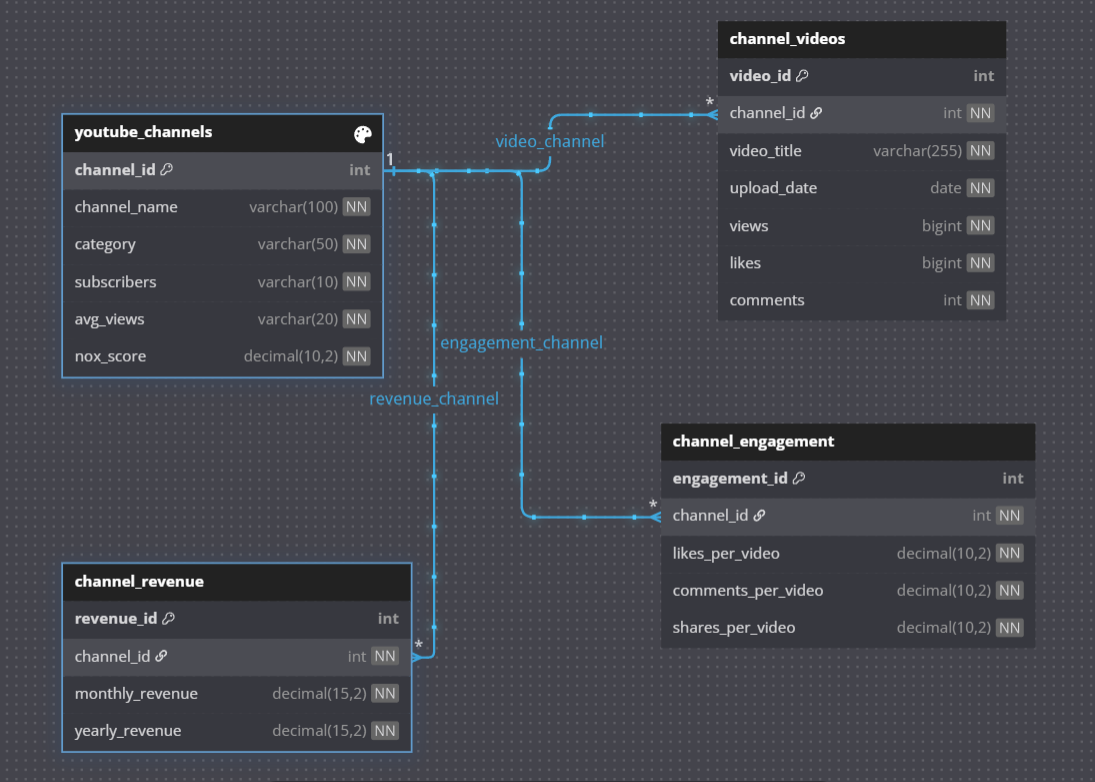Select the views field in channel_videos
The height and width of the screenshot is (782, 1095).
862,226
